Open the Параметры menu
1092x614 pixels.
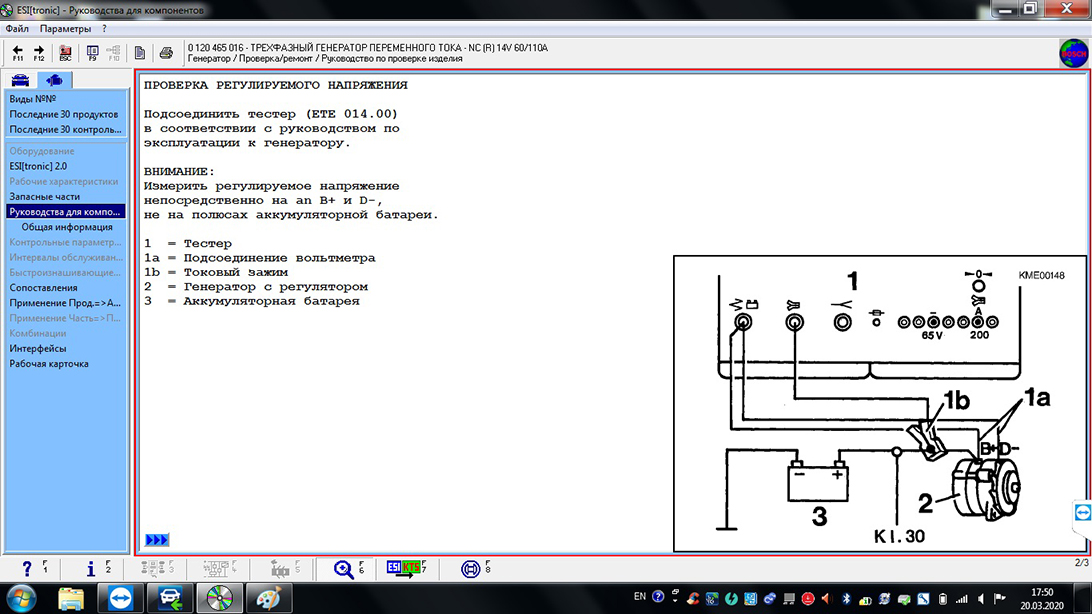coord(65,29)
